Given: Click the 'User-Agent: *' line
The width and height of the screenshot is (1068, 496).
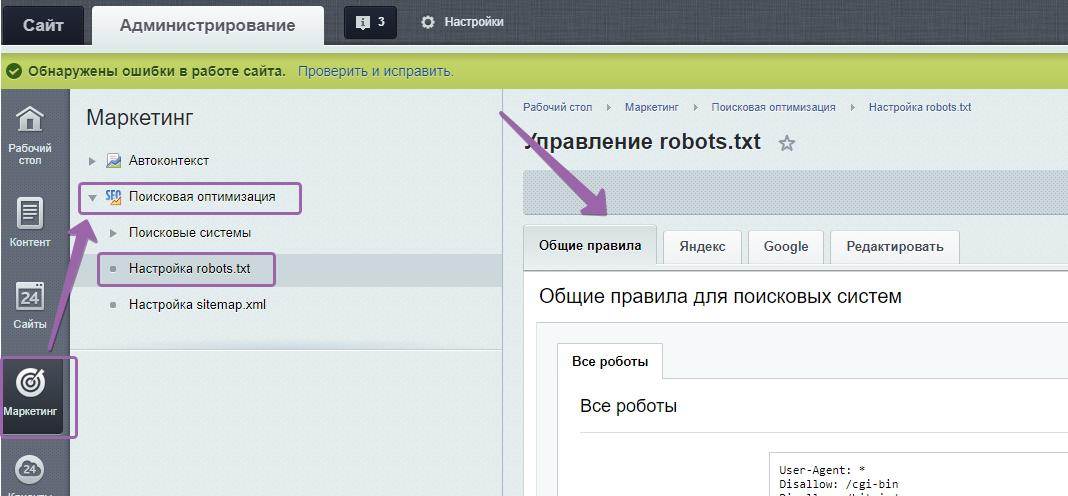Looking at the screenshot, I should (x=822, y=470).
